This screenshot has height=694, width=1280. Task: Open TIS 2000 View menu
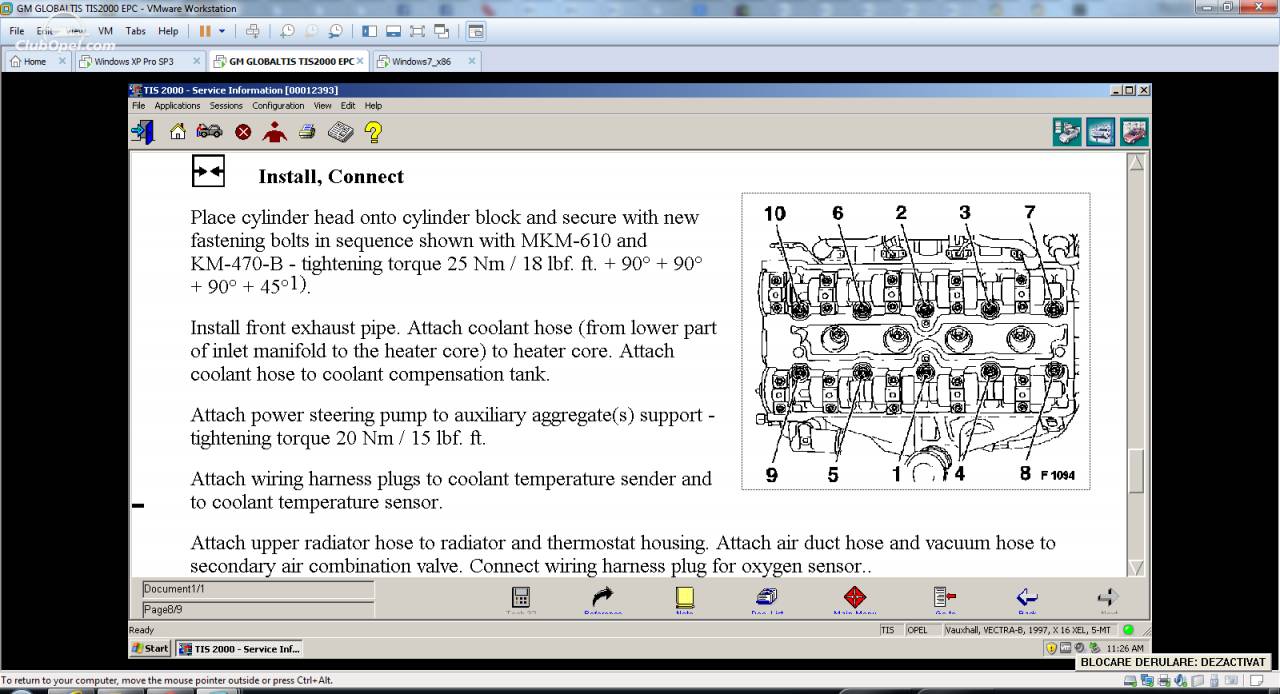point(322,105)
